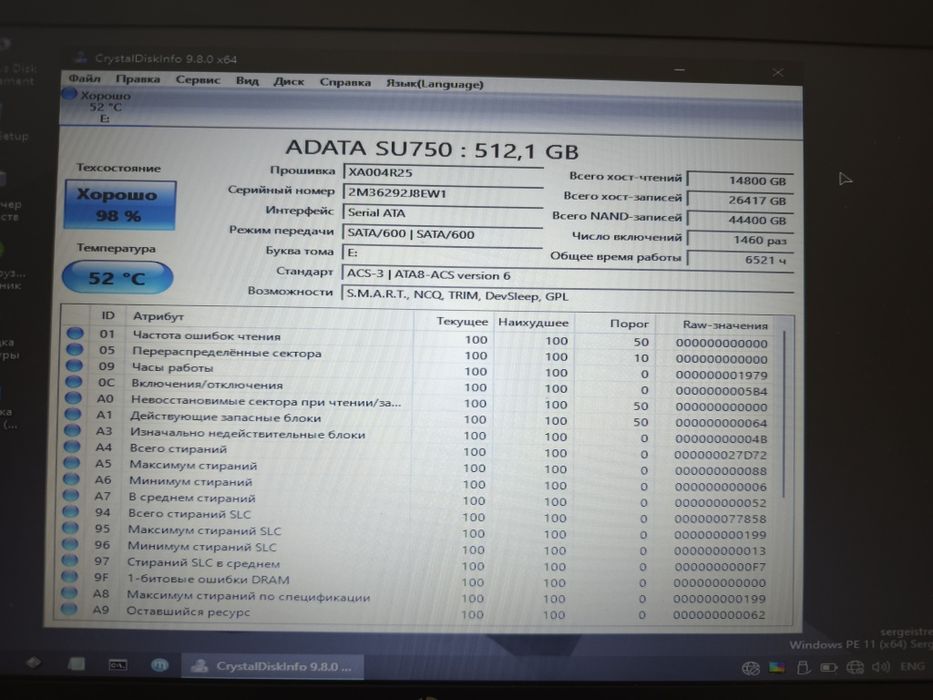Click the volume speaker icon in the tray
The height and width of the screenshot is (700, 933).
881,667
